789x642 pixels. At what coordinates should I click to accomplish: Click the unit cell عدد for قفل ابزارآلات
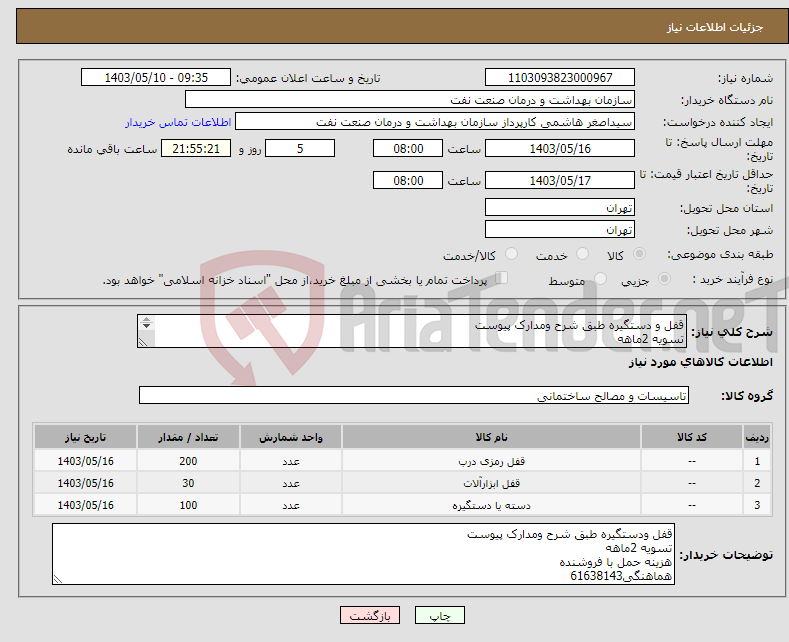[291, 483]
